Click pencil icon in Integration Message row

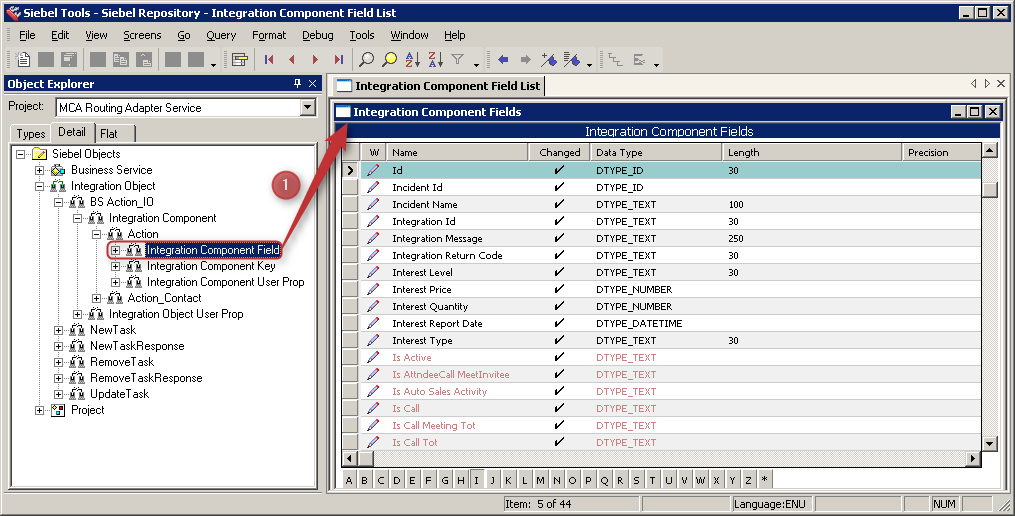(373, 238)
